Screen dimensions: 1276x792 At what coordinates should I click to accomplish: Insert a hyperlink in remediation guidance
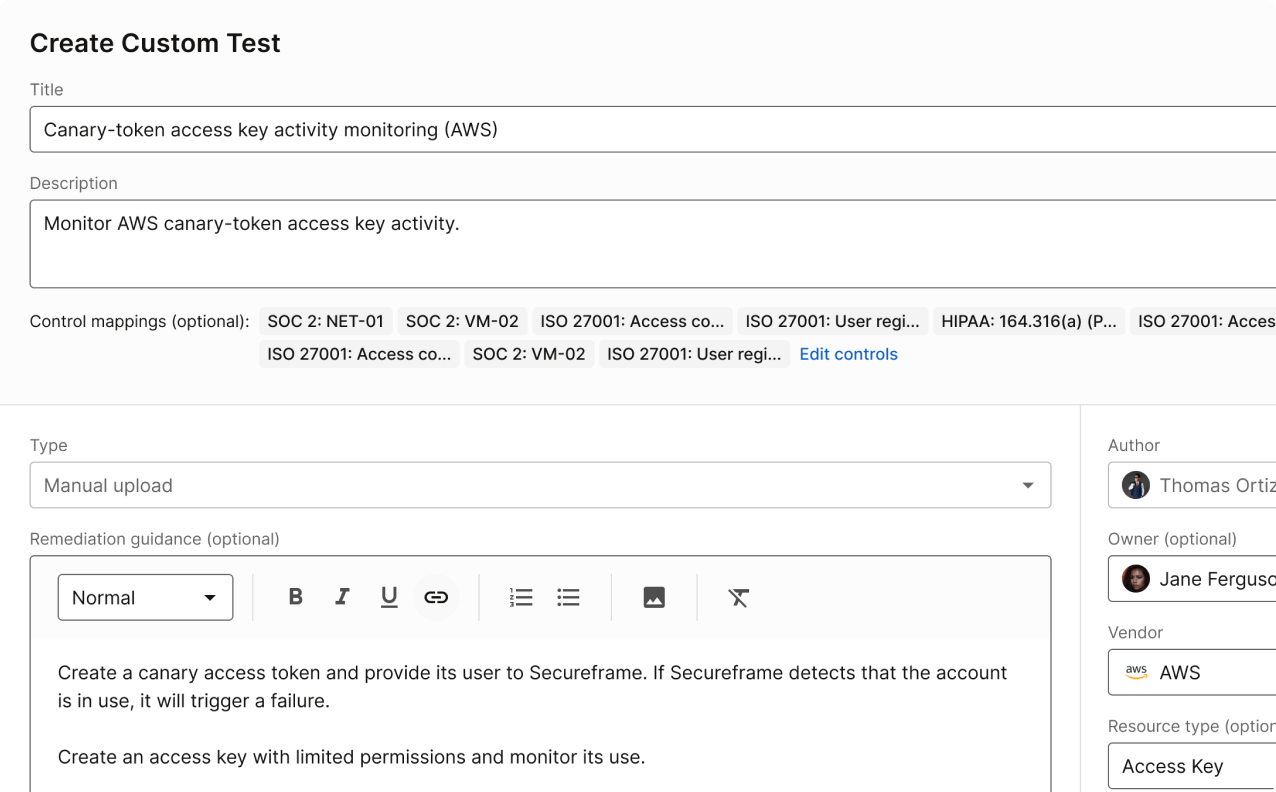click(436, 597)
